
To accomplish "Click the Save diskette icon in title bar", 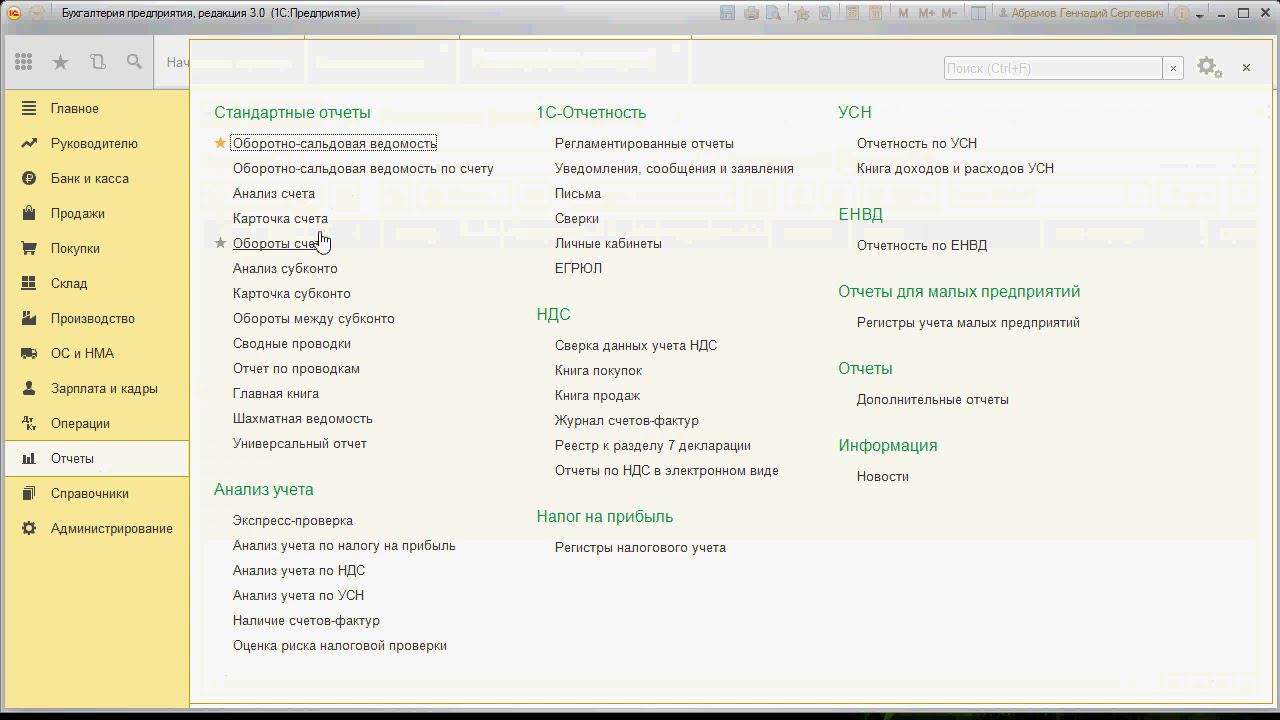I will (727, 13).
